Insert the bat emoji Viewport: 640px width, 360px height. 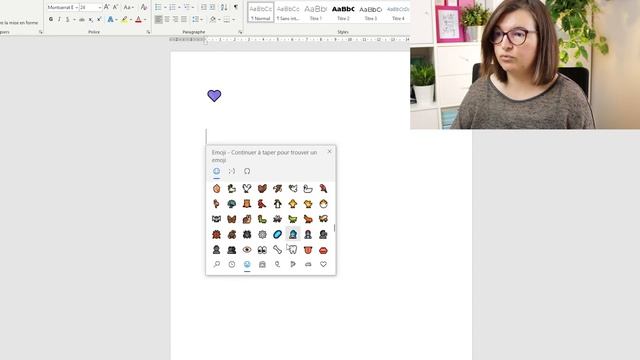(216, 219)
